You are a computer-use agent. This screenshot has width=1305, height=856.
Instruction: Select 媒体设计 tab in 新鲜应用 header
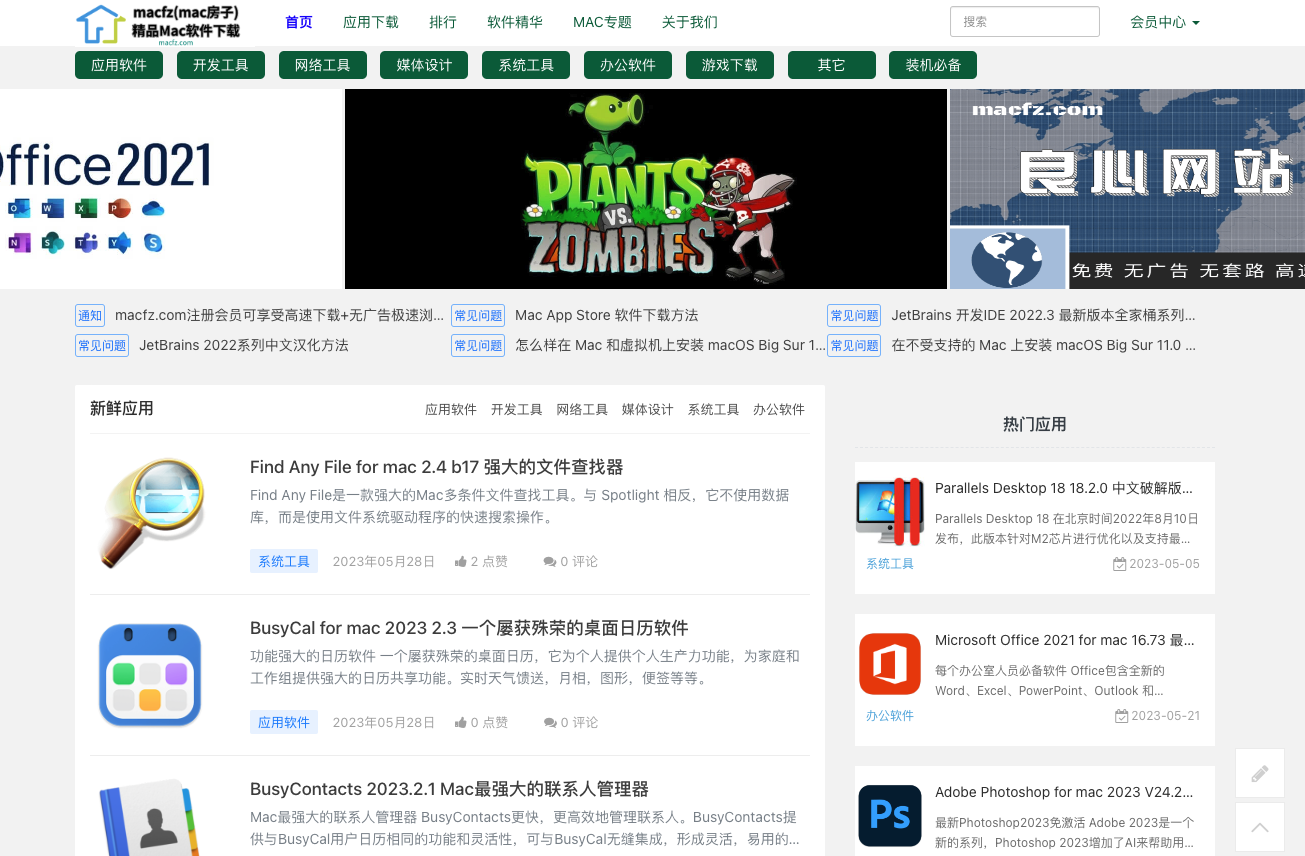[648, 410]
